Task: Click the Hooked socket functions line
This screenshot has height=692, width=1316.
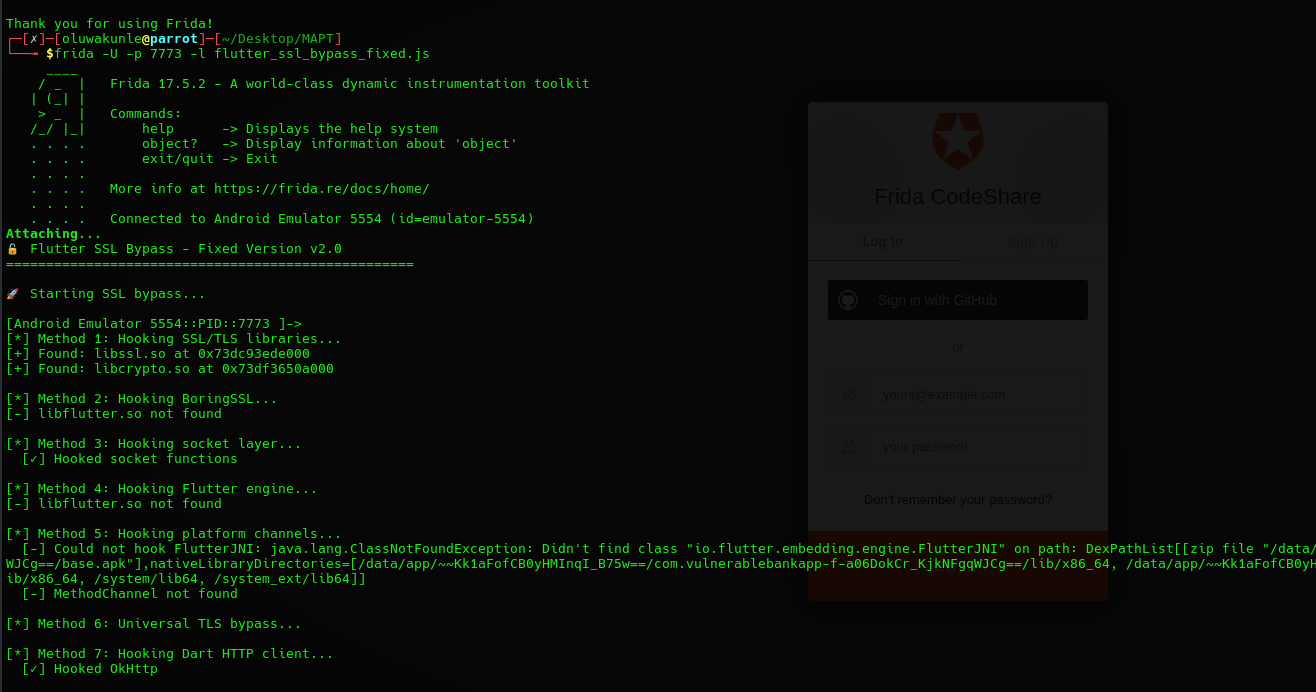Action: (x=130, y=459)
